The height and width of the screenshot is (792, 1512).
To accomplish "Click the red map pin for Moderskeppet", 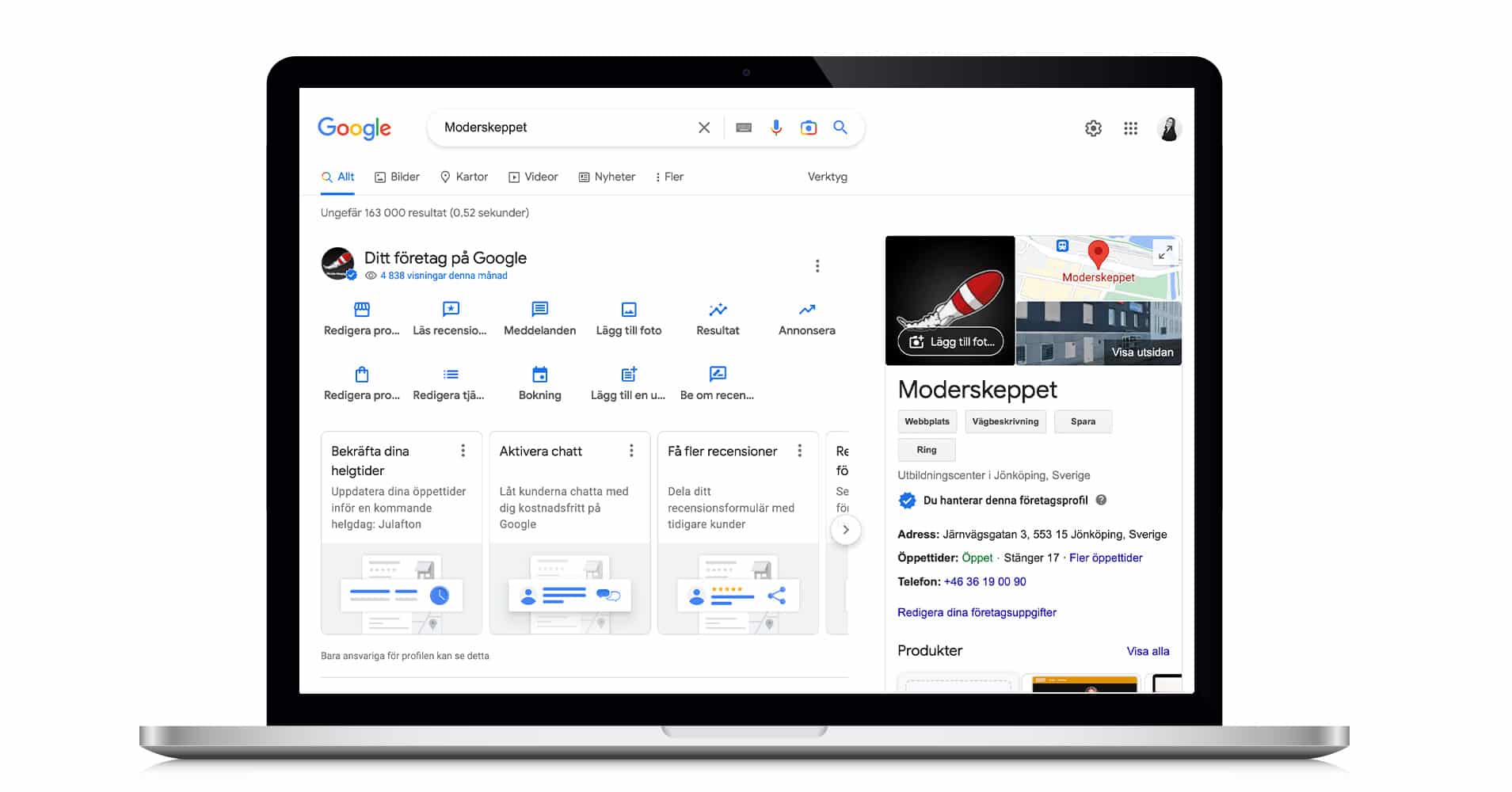I will pyautogui.click(x=1098, y=254).
